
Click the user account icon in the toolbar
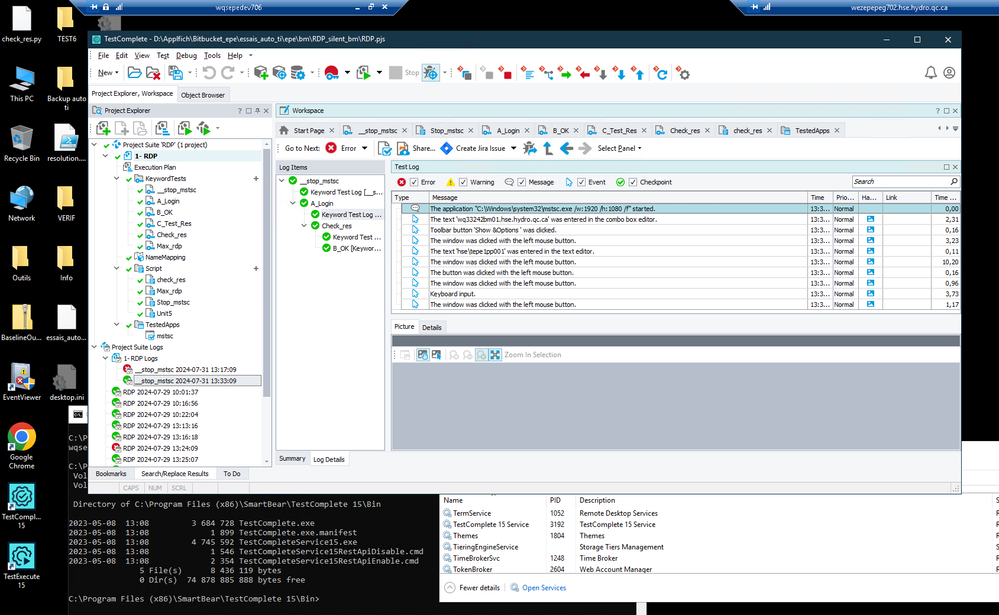click(949, 73)
